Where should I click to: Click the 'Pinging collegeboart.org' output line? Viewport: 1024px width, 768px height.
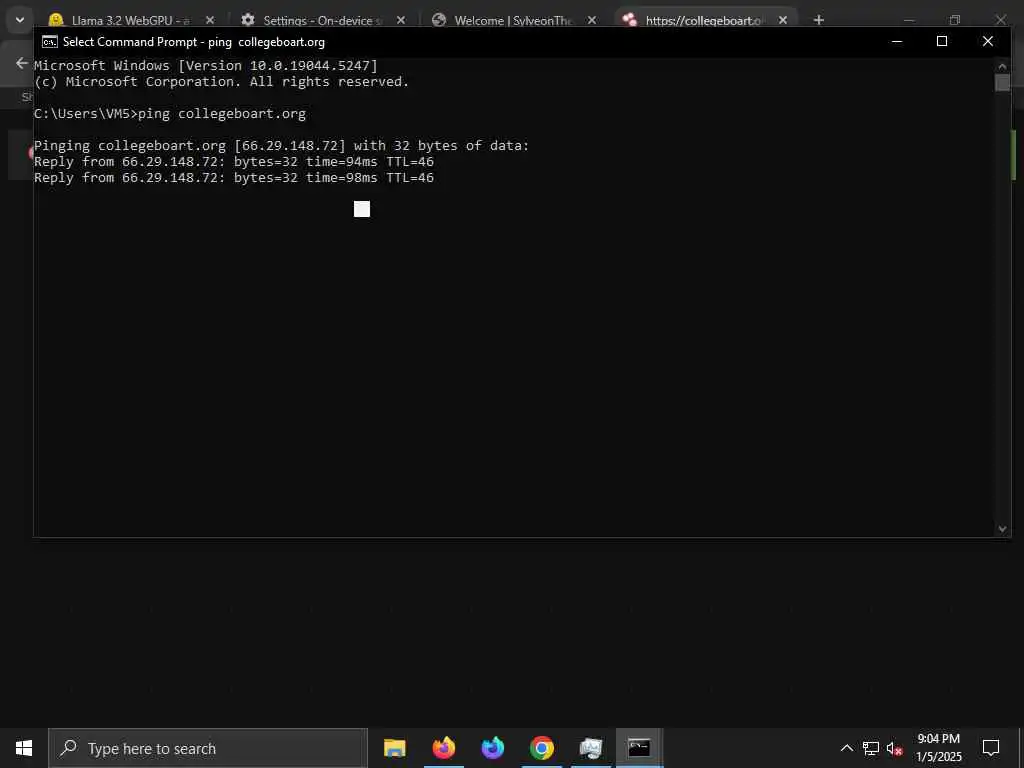pos(281,146)
